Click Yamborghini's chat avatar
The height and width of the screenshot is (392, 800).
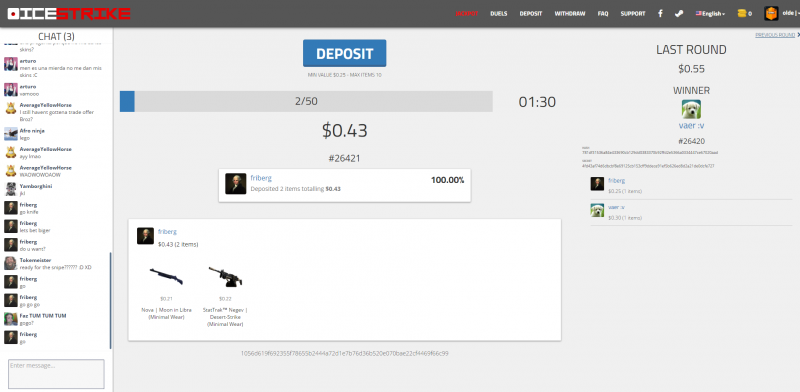tap(11, 189)
